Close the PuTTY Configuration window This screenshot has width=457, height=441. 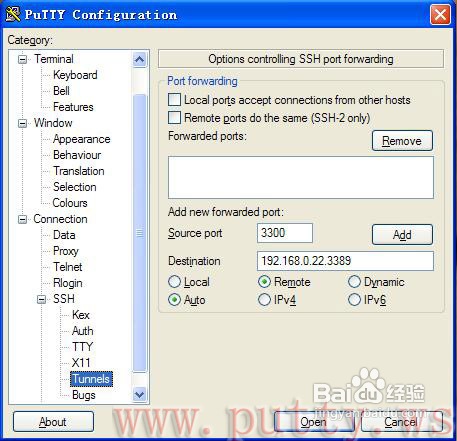click(x=440, y=15)
